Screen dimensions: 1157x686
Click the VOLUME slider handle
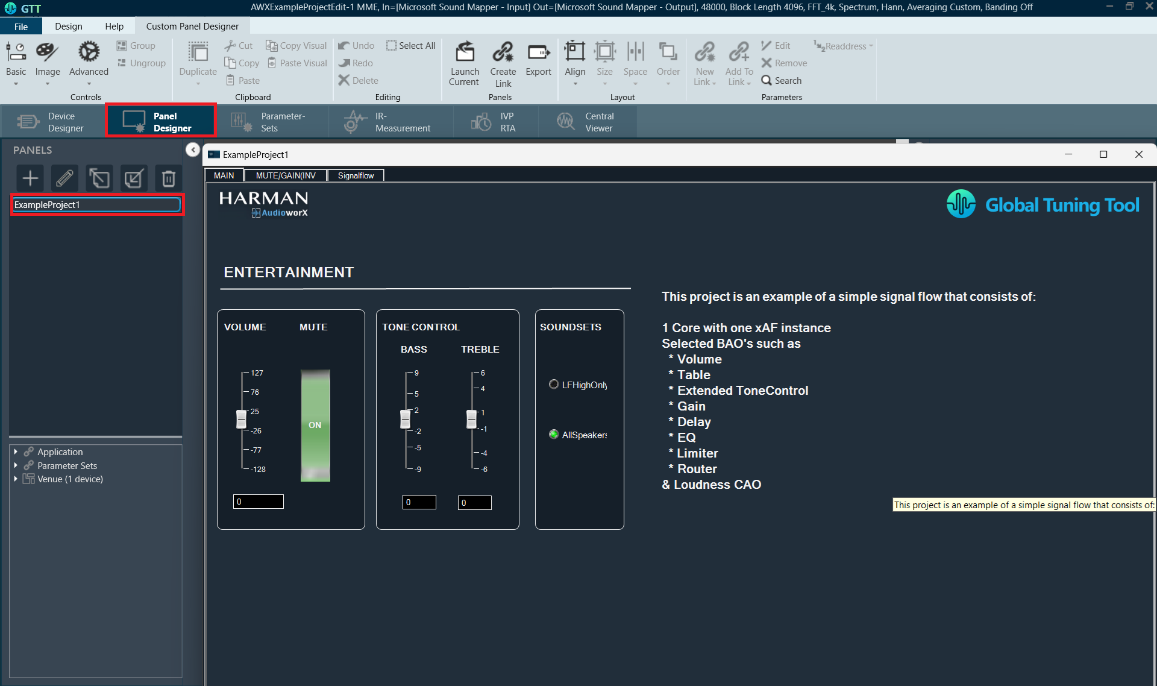coord(241,419)
